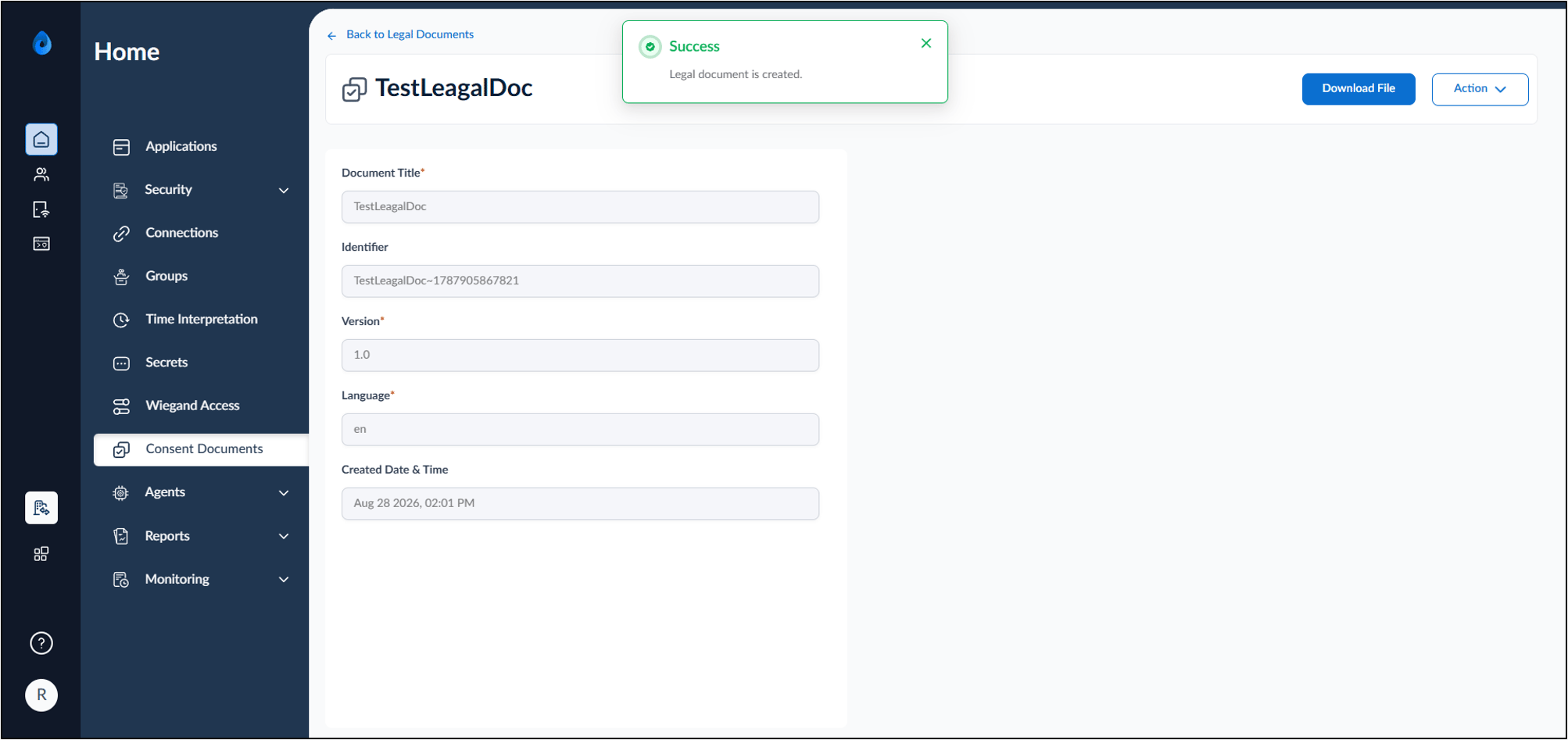Open the help question mark icon
Image resolution: width=1568 pixels, height=740 pixels.
coord(41,643)
